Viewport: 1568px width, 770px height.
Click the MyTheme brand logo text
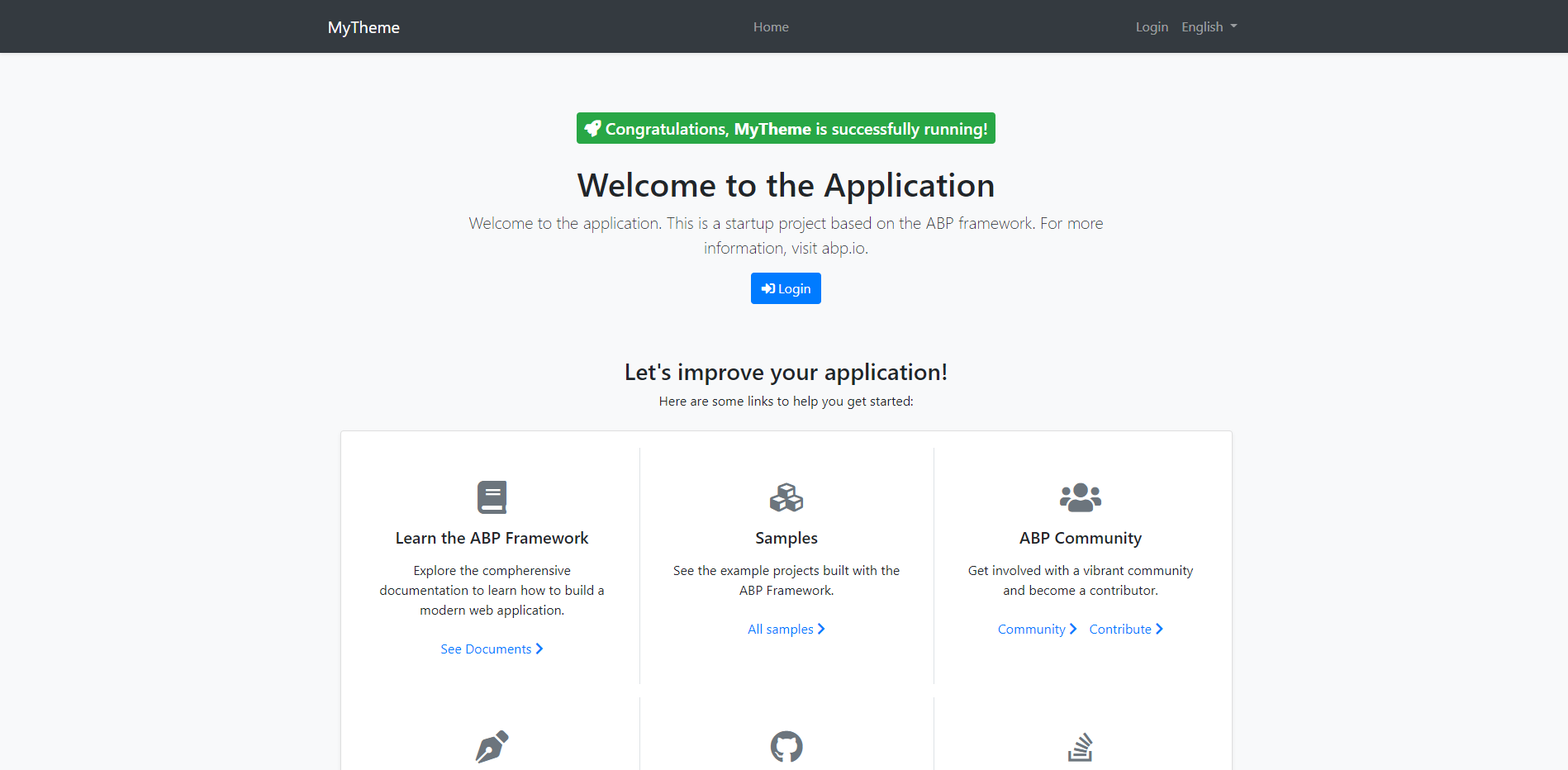click(363, 27)
